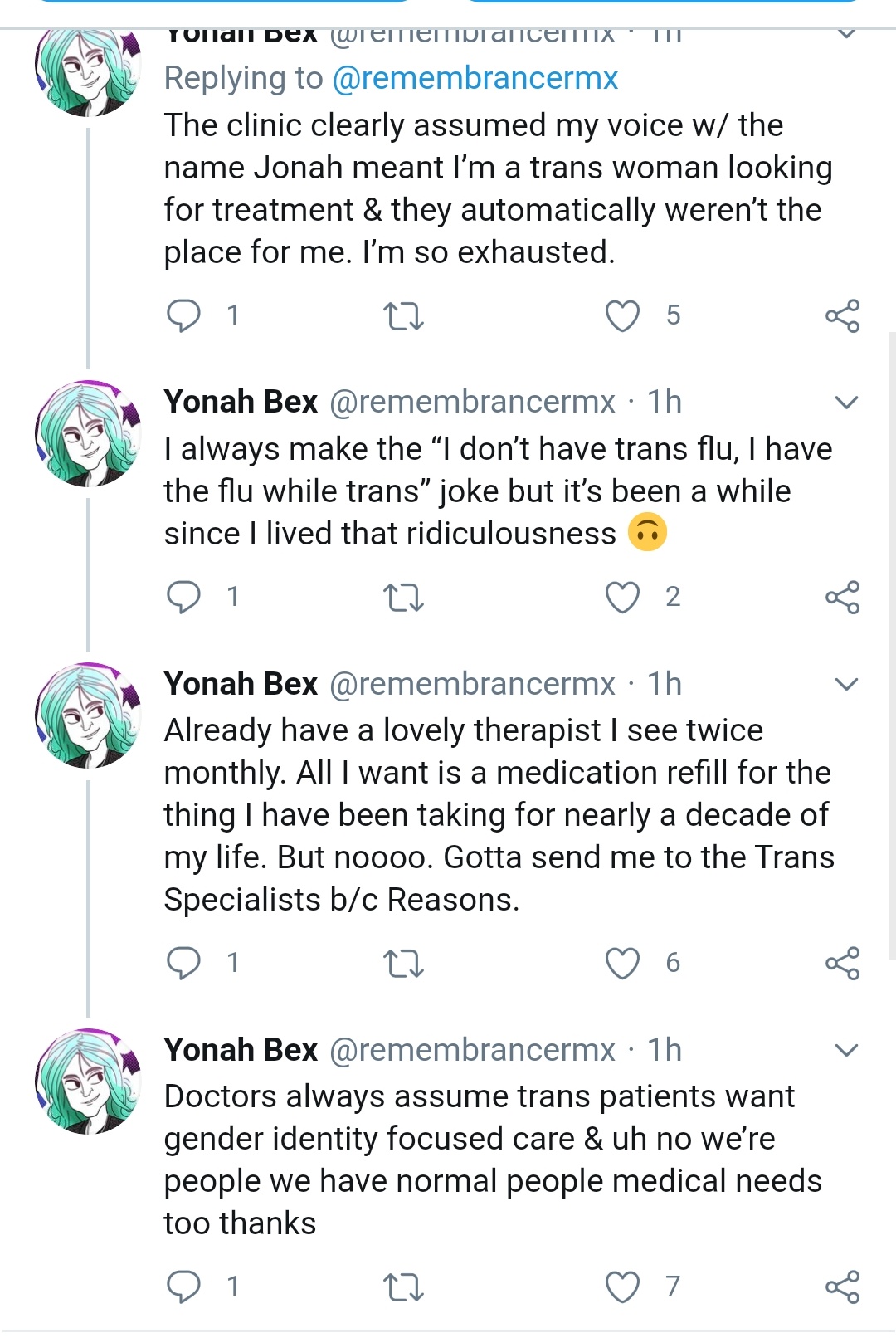Like the 'Doctors always assume trans patients' tweet
Screen dimensions: 896x1338
622,1287
